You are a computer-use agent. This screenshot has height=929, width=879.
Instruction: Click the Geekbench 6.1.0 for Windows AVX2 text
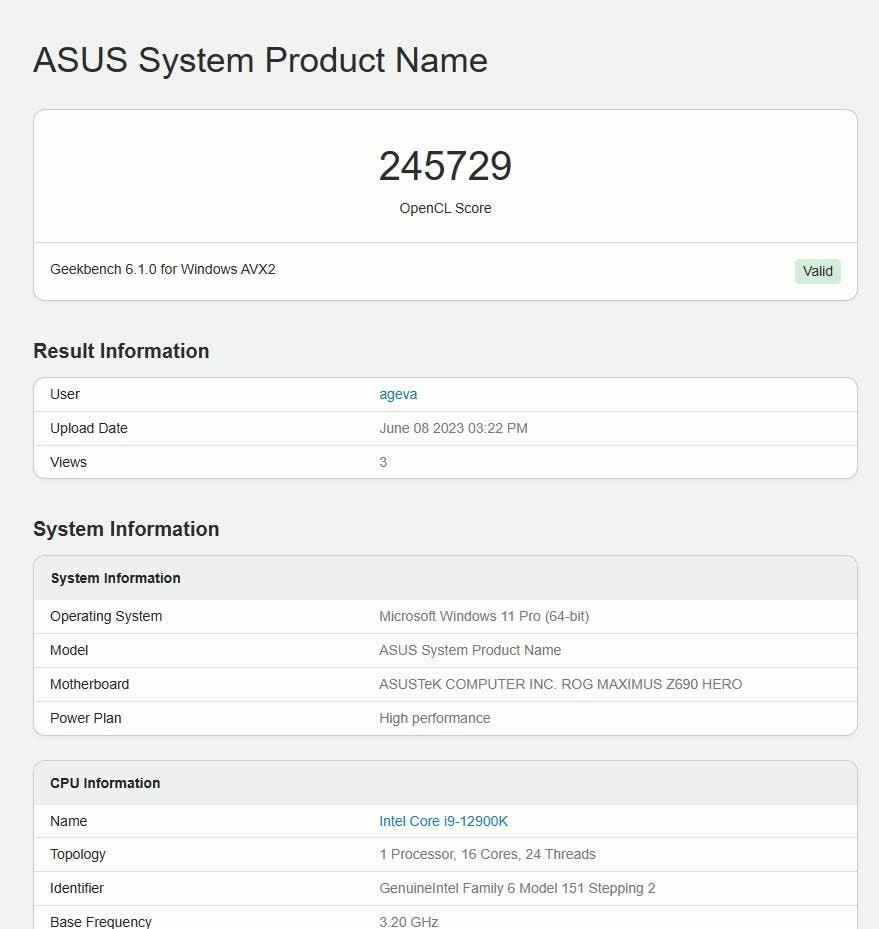(163, 269)
